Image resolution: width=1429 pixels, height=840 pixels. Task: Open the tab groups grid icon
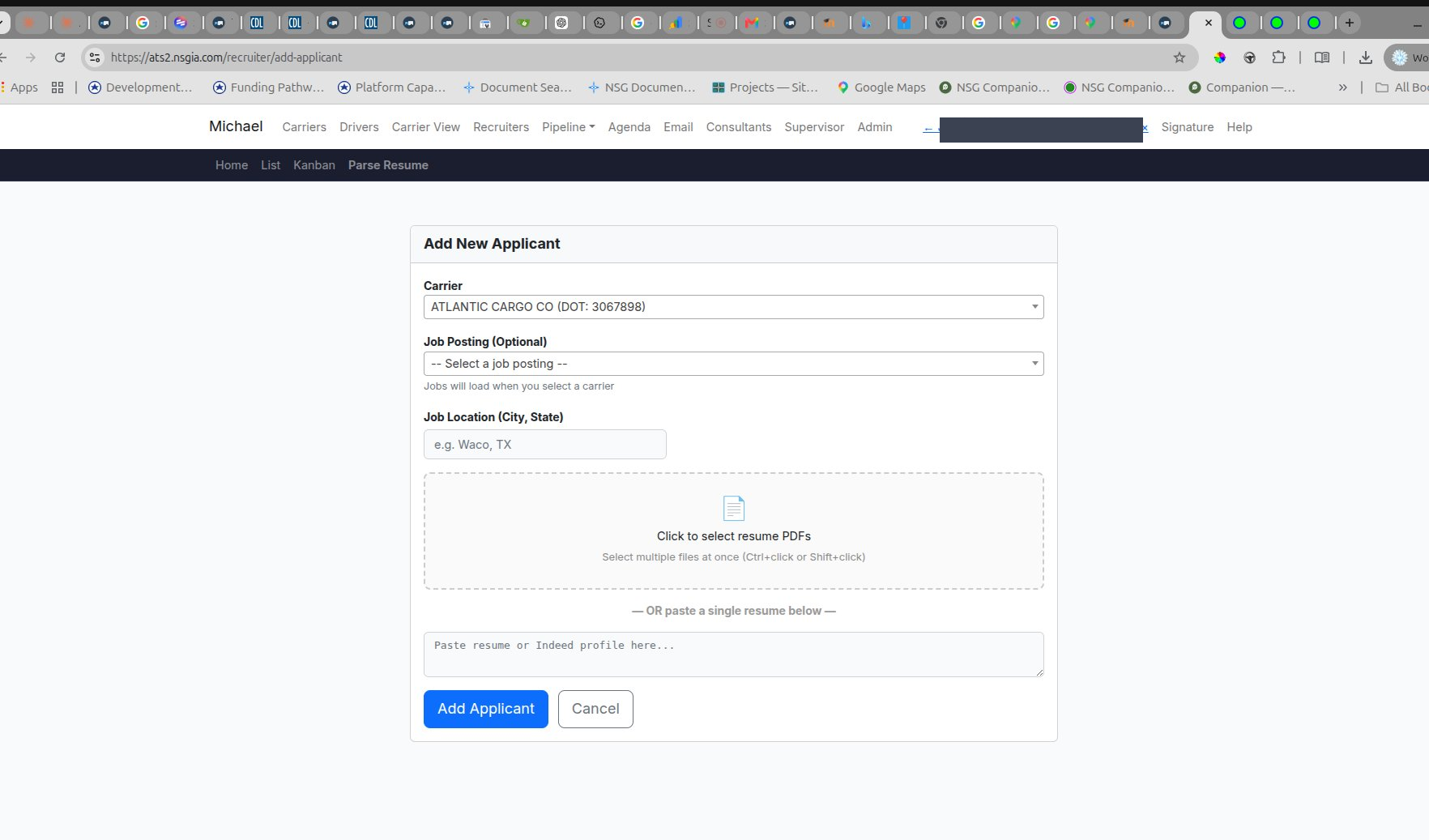pos(58,87)
